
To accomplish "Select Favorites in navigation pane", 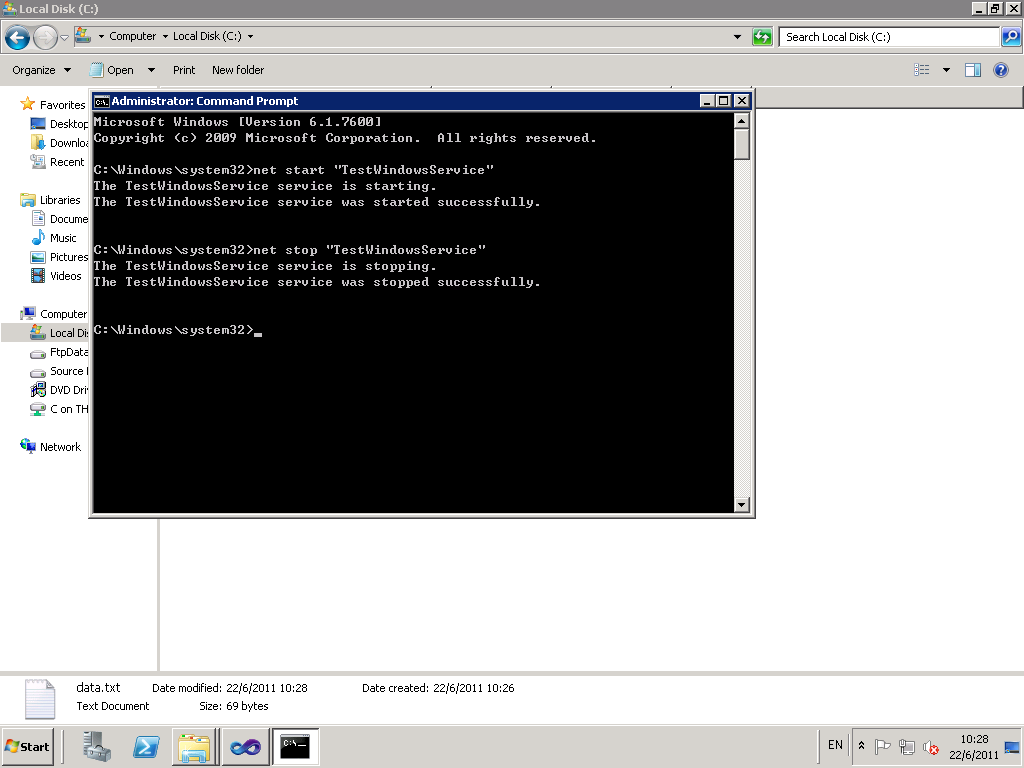I will pyautogui.click(x=53, y=104).
